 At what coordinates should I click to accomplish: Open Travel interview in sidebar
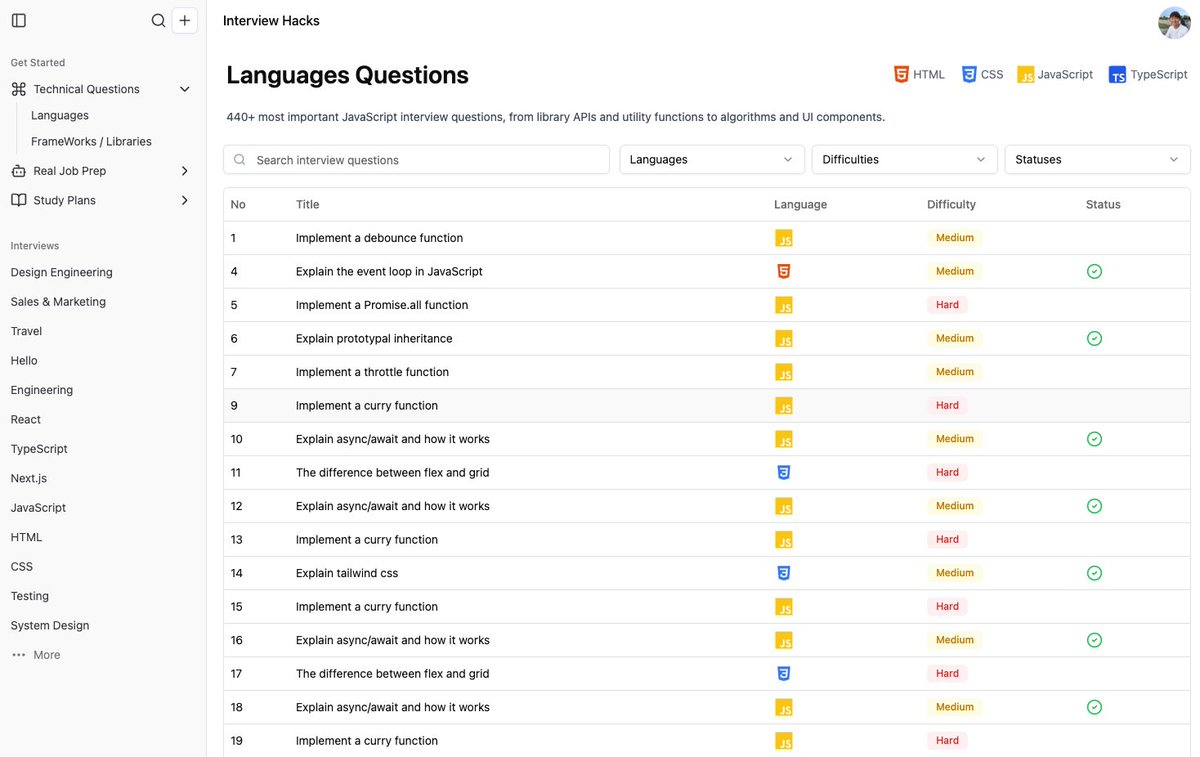26,331
